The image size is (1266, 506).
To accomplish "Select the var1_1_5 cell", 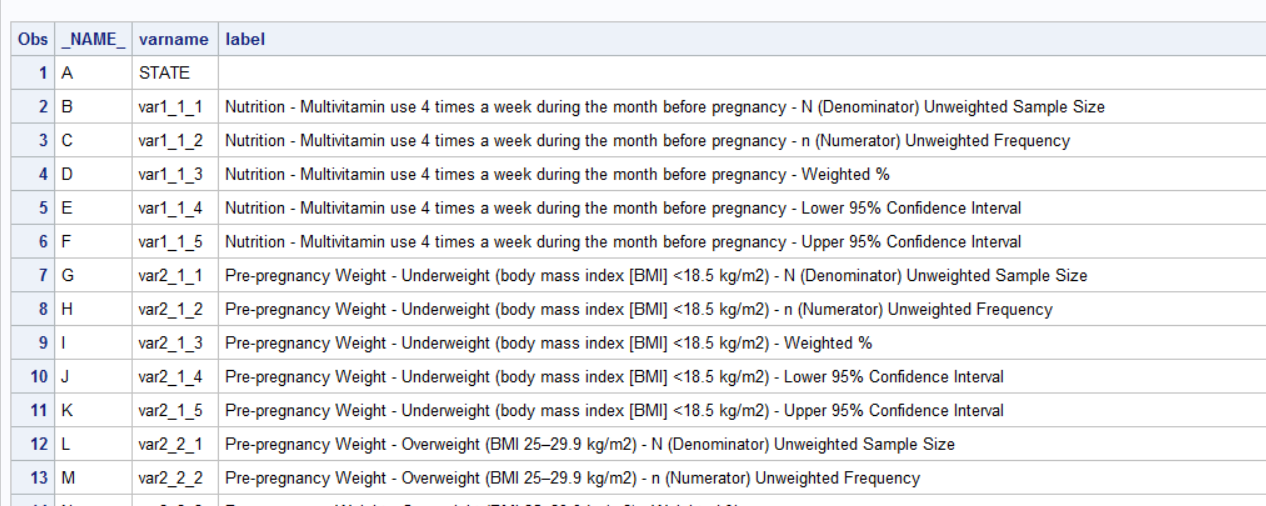I will [170, 242].
